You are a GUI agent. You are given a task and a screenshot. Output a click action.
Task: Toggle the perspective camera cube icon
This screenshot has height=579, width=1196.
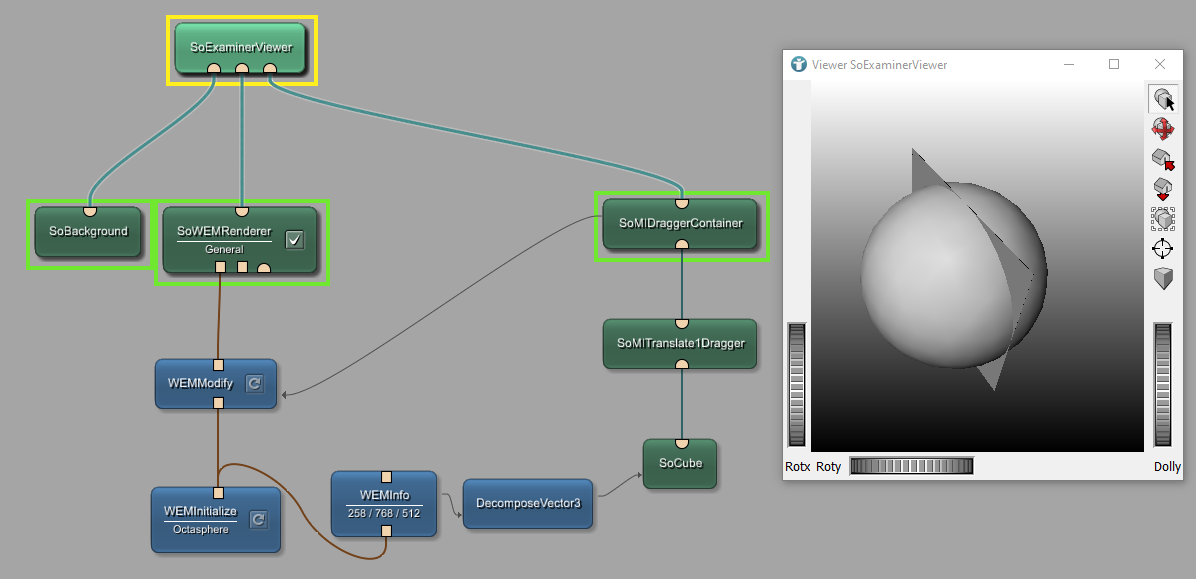pyautogui.click(x=1163, y=278)
